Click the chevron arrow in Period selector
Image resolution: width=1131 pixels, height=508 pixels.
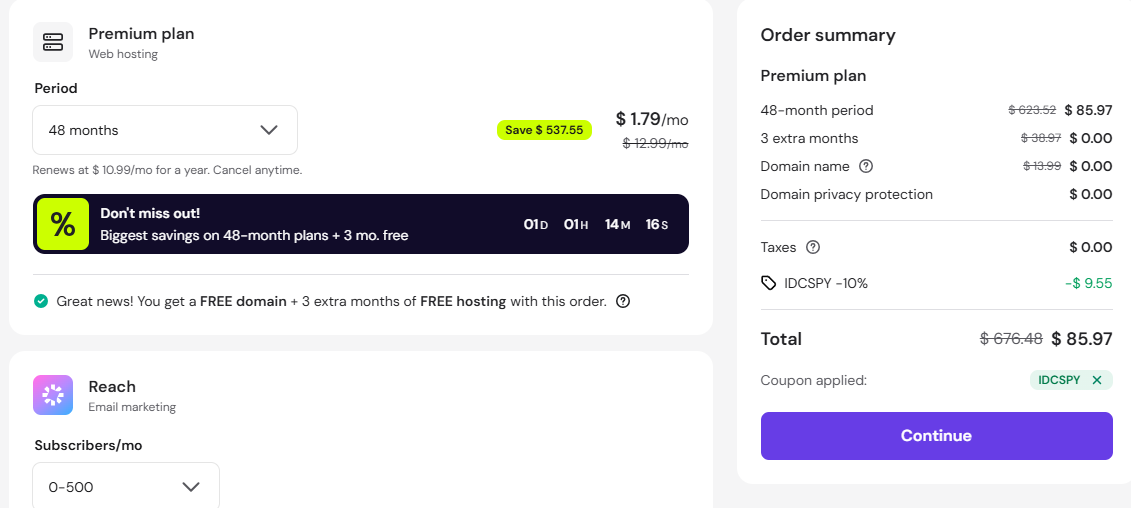[269, 130]
